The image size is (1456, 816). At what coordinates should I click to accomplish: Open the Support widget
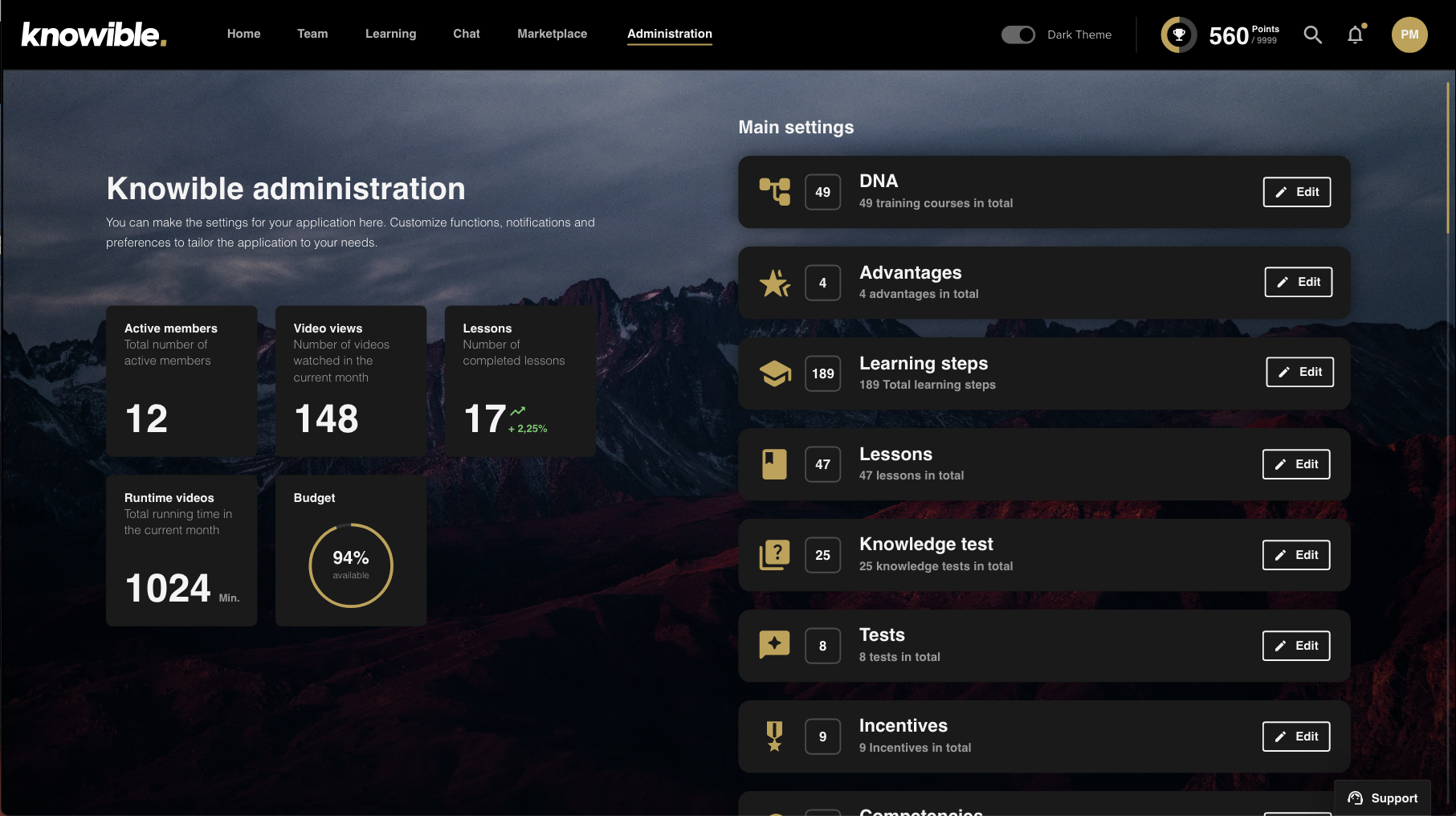tap(1382, 798)
